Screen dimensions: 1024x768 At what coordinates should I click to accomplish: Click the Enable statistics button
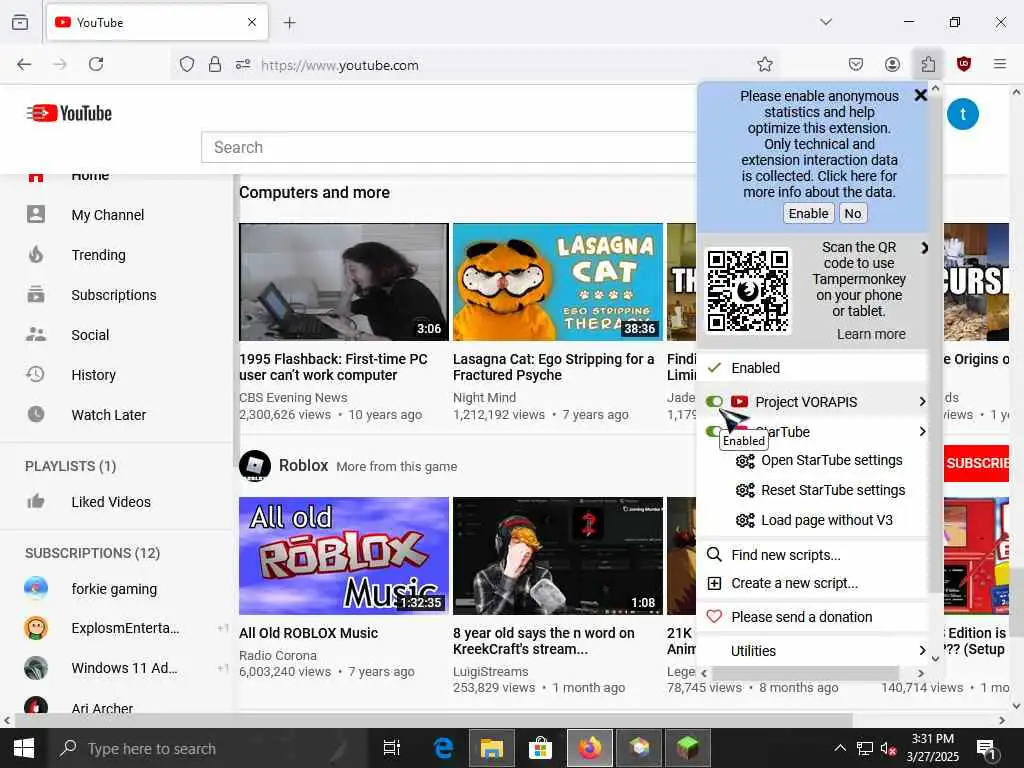pos(808,214)
